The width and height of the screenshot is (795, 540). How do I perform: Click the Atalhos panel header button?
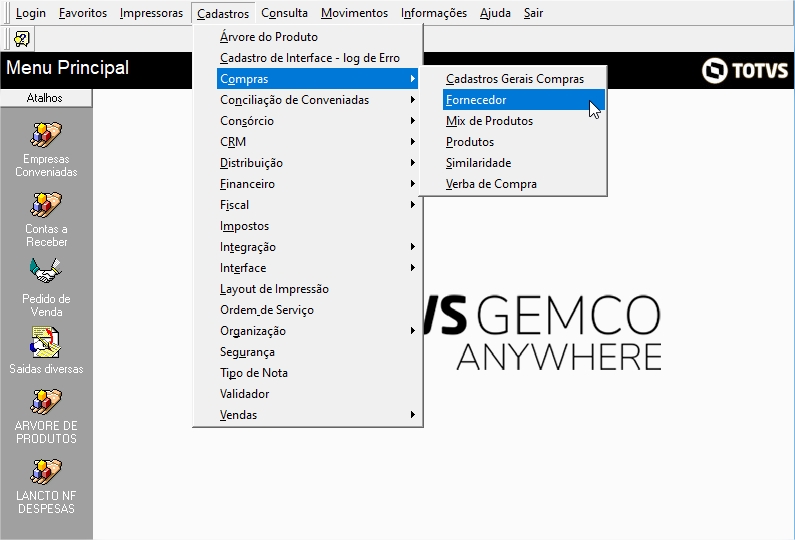46,98
